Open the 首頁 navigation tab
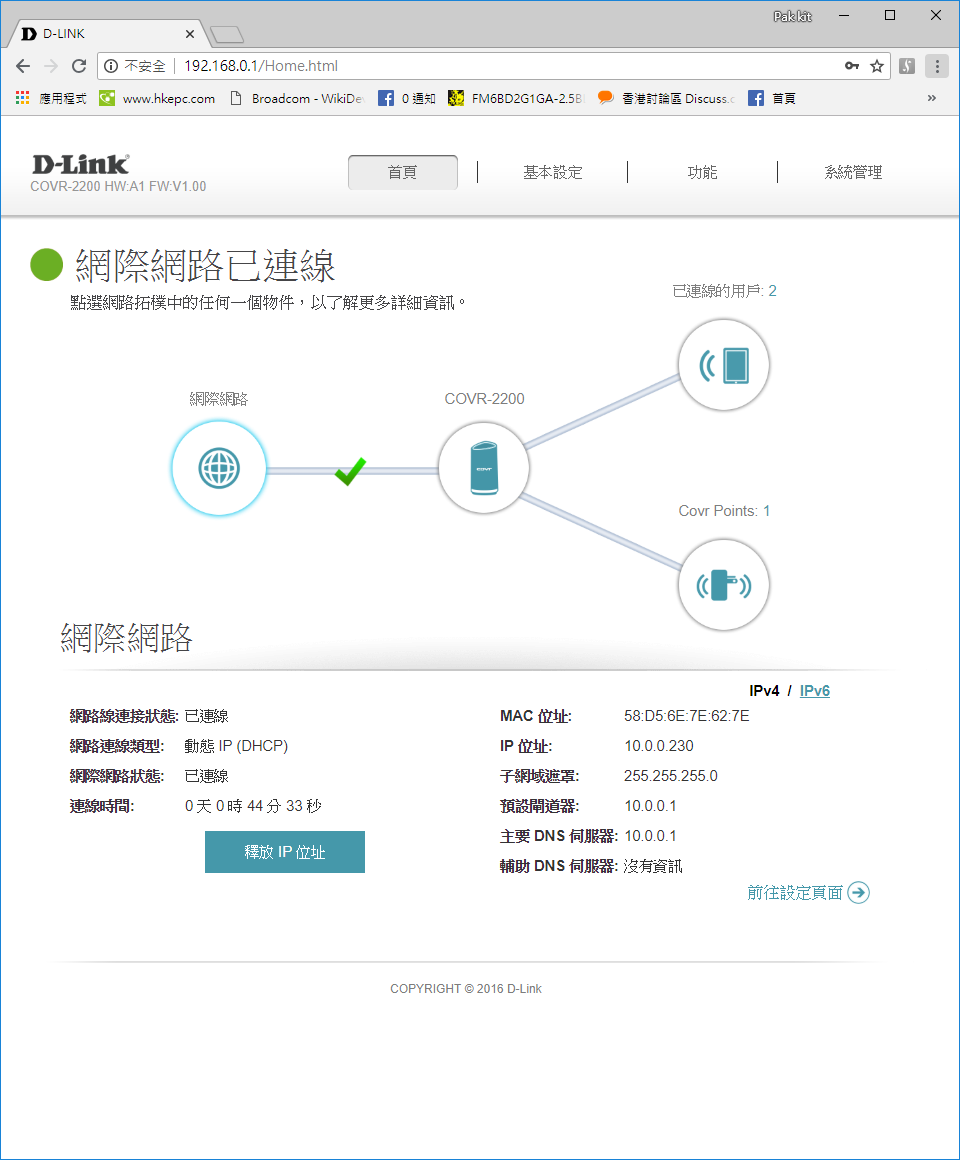Image resolution: width=960 pixels, height=1160 pixels. 403,172
